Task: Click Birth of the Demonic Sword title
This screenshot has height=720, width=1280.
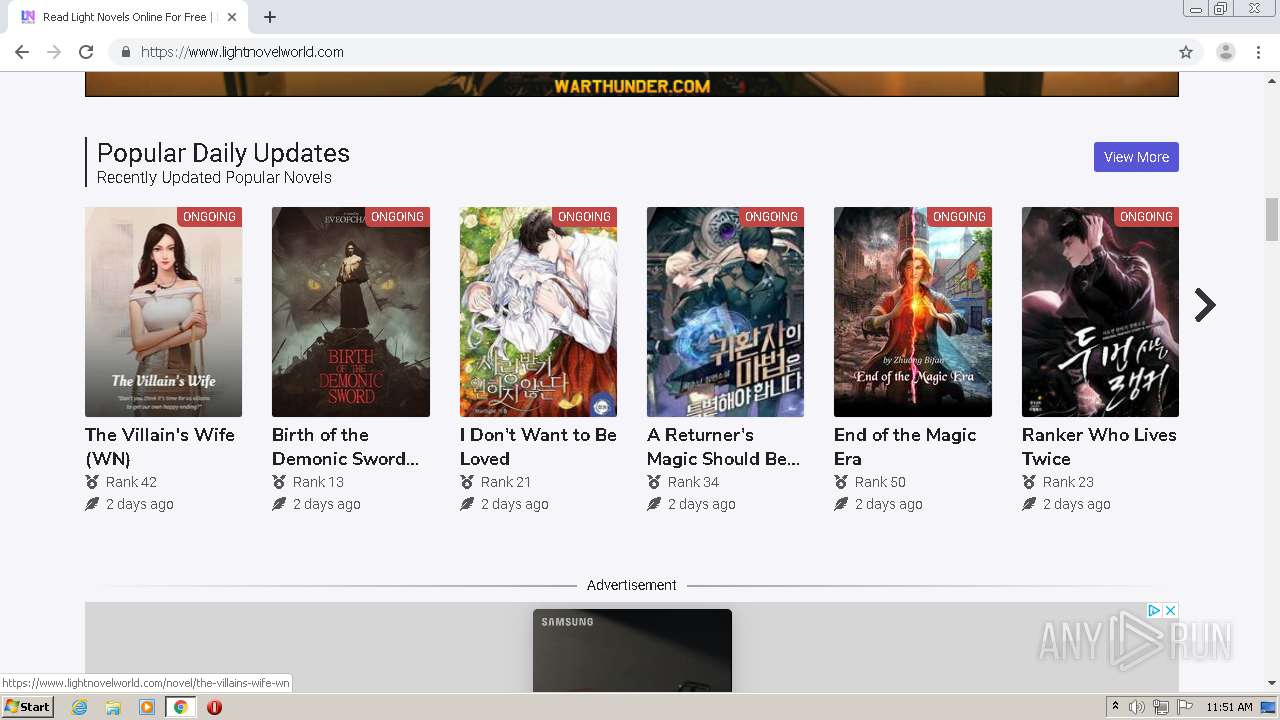Action: click(x=346, y=447)
